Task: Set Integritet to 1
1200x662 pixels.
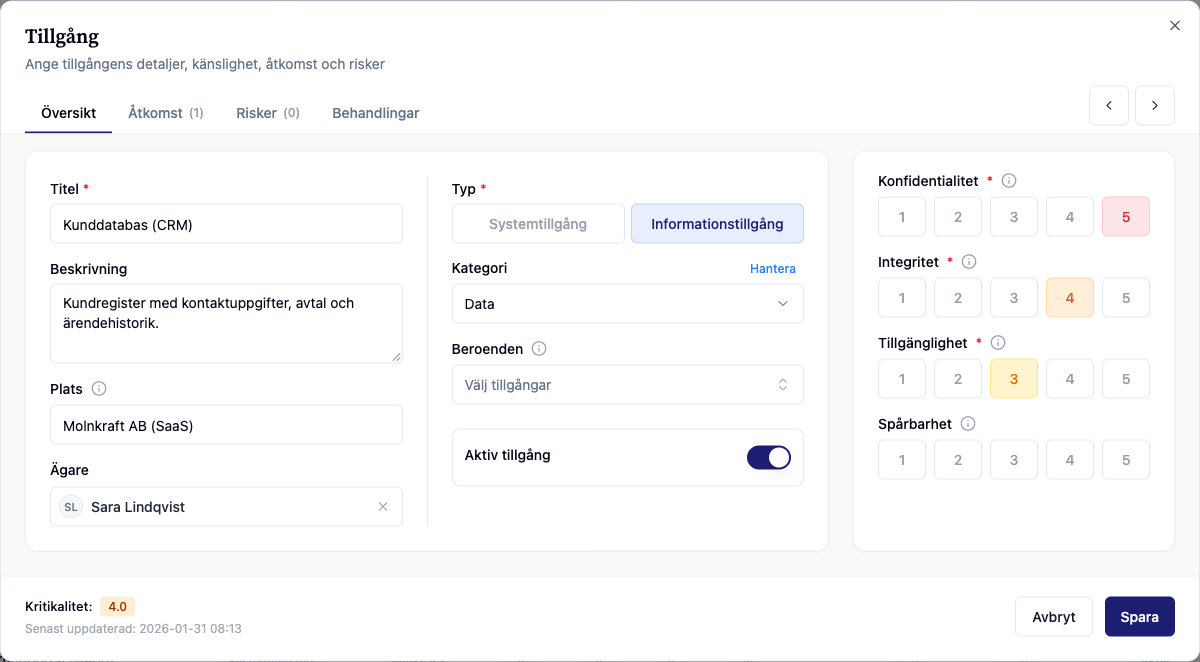Action: 902,298
